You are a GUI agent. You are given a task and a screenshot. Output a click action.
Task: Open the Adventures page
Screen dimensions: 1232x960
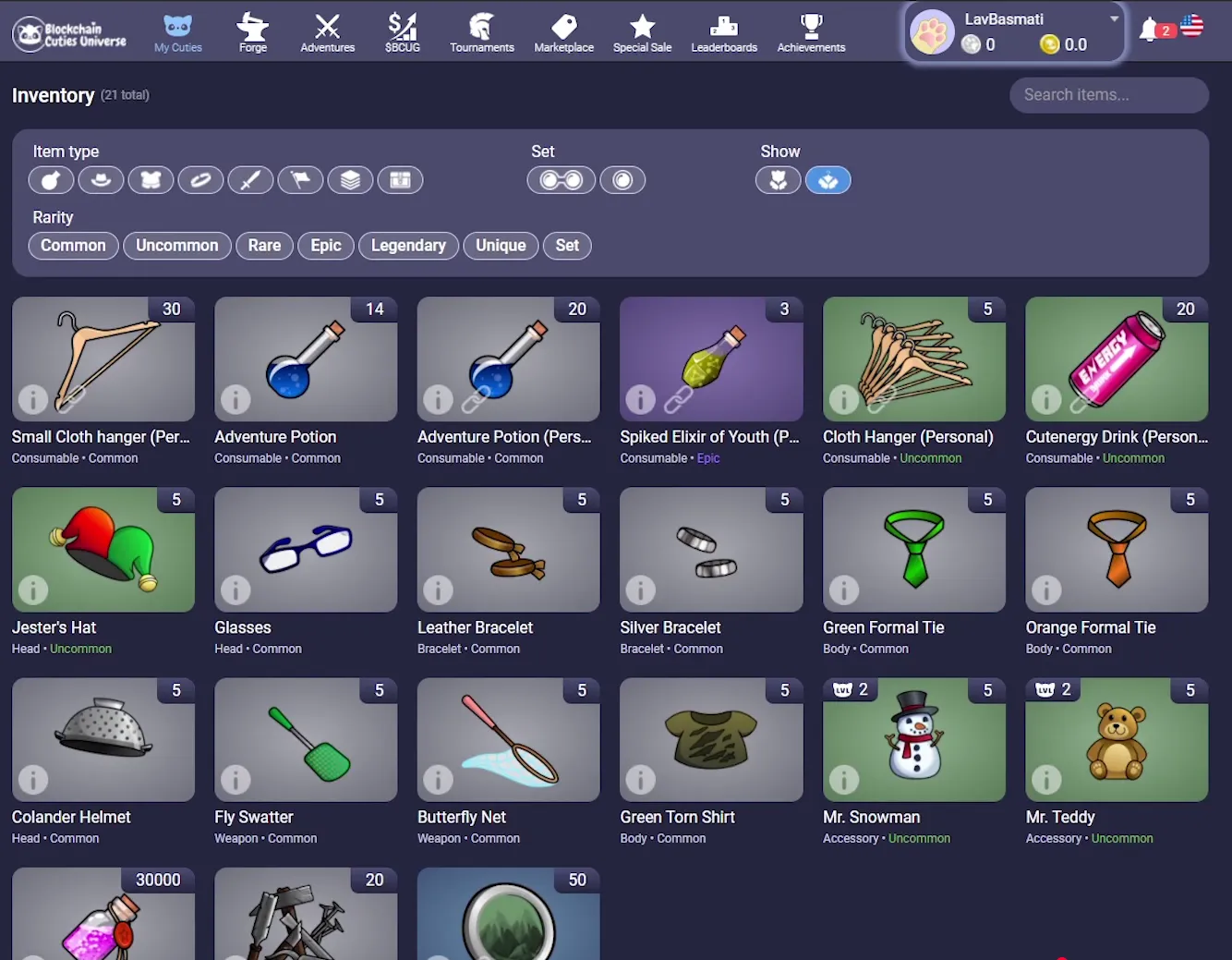point(328,34)
